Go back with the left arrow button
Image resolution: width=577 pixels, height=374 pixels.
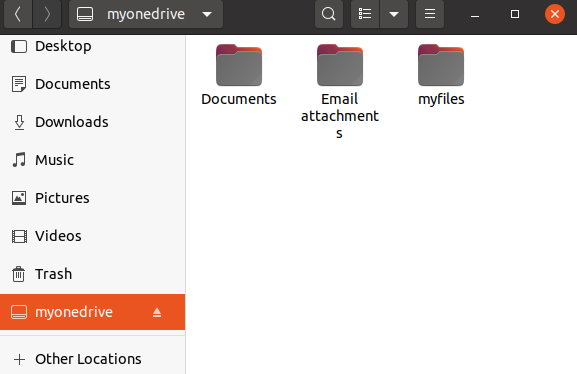18,14
